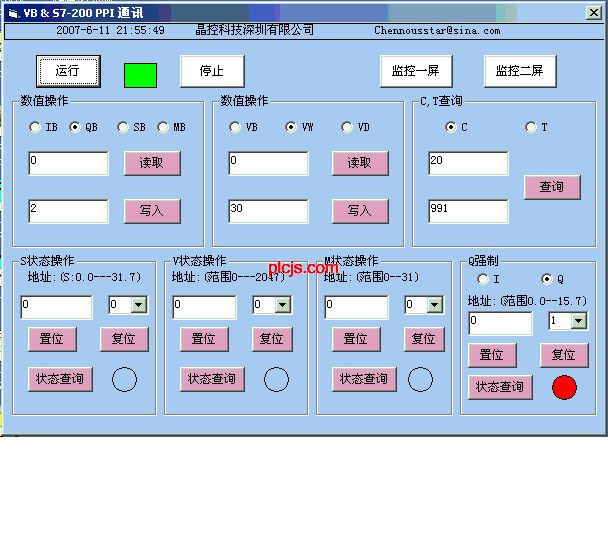The height and width of the screenshot is (538, 608).
Task: Click 状态查询 in M状态操作
Action: (364, 379)
